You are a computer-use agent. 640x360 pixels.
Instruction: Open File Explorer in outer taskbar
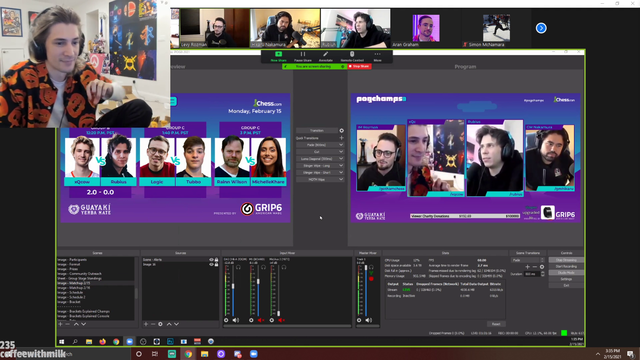[x=204, y=354]
